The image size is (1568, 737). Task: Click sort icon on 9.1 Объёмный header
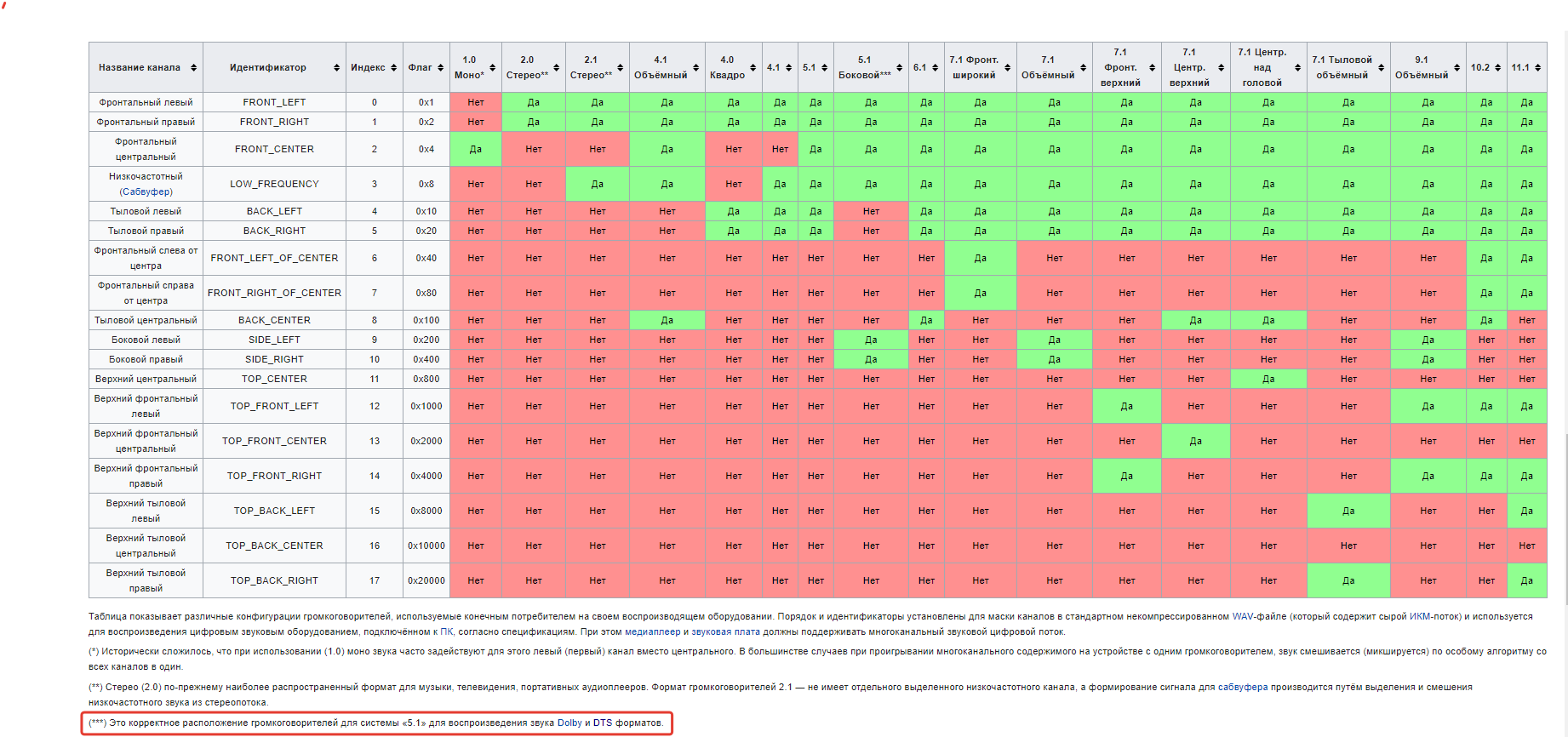[x=1456, y=68]
